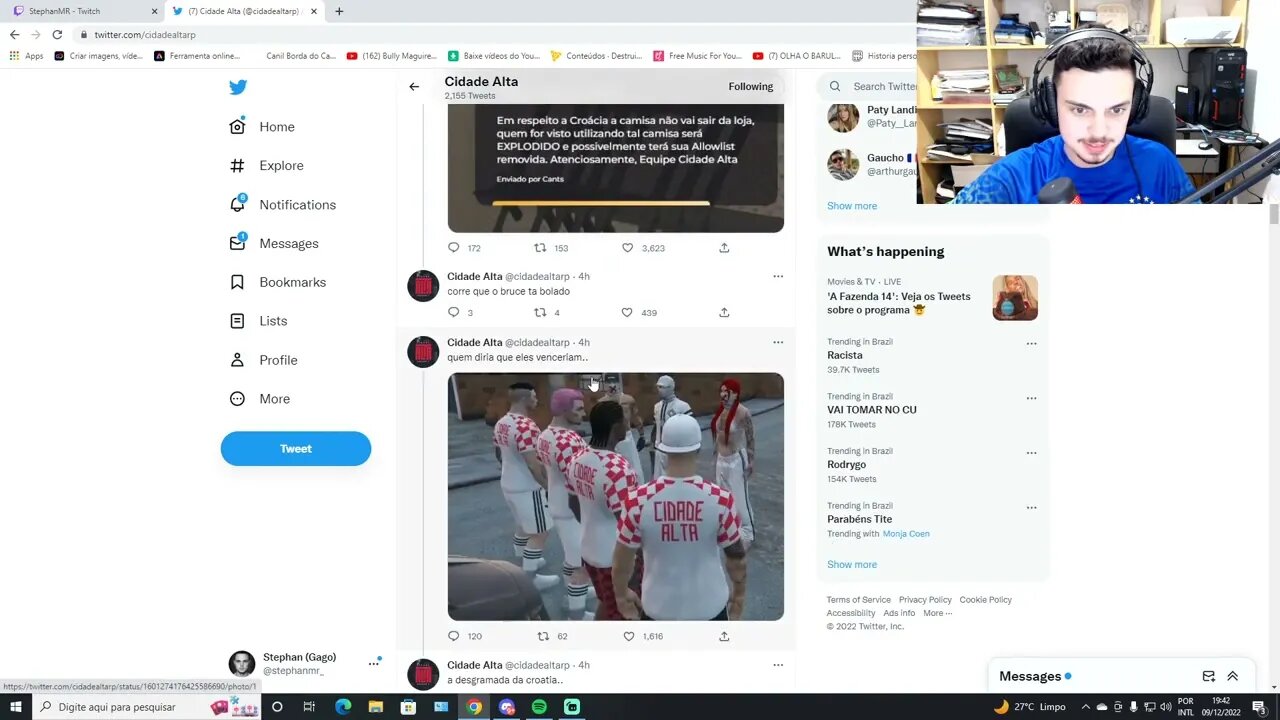
Task: Open the notice image in top tweet
Action: point(616,170)
